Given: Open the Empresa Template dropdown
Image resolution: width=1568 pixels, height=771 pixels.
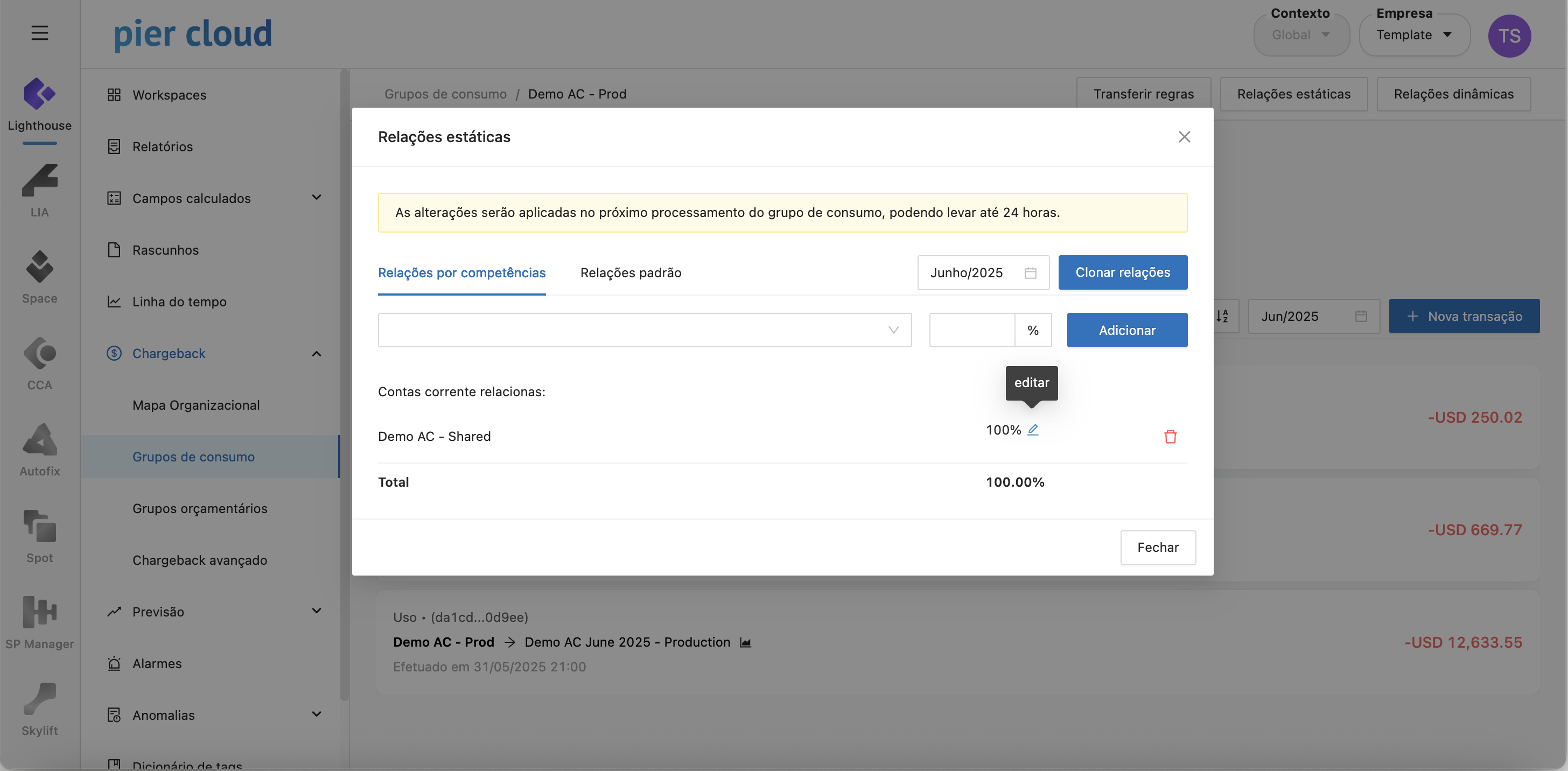Looking at the screenshot, I should click(x=1414, y=36).
